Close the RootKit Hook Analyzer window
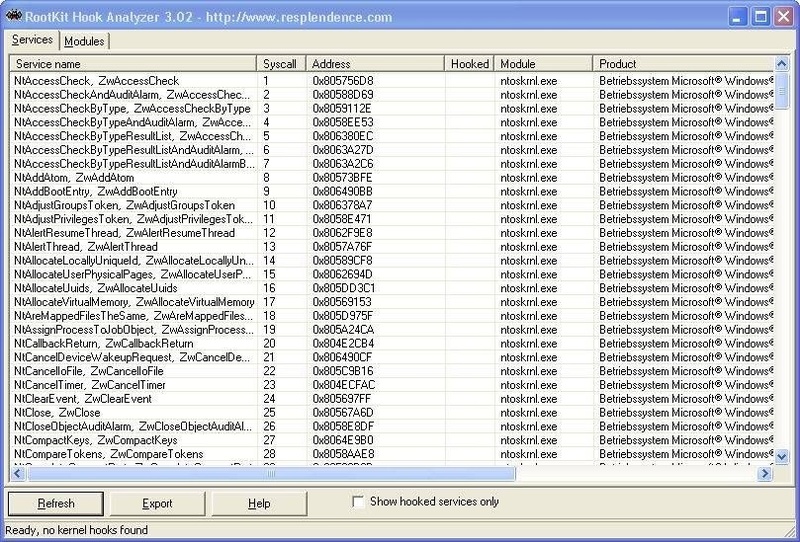The width and height of the screenshot is (800, 542). click(784, 16)
